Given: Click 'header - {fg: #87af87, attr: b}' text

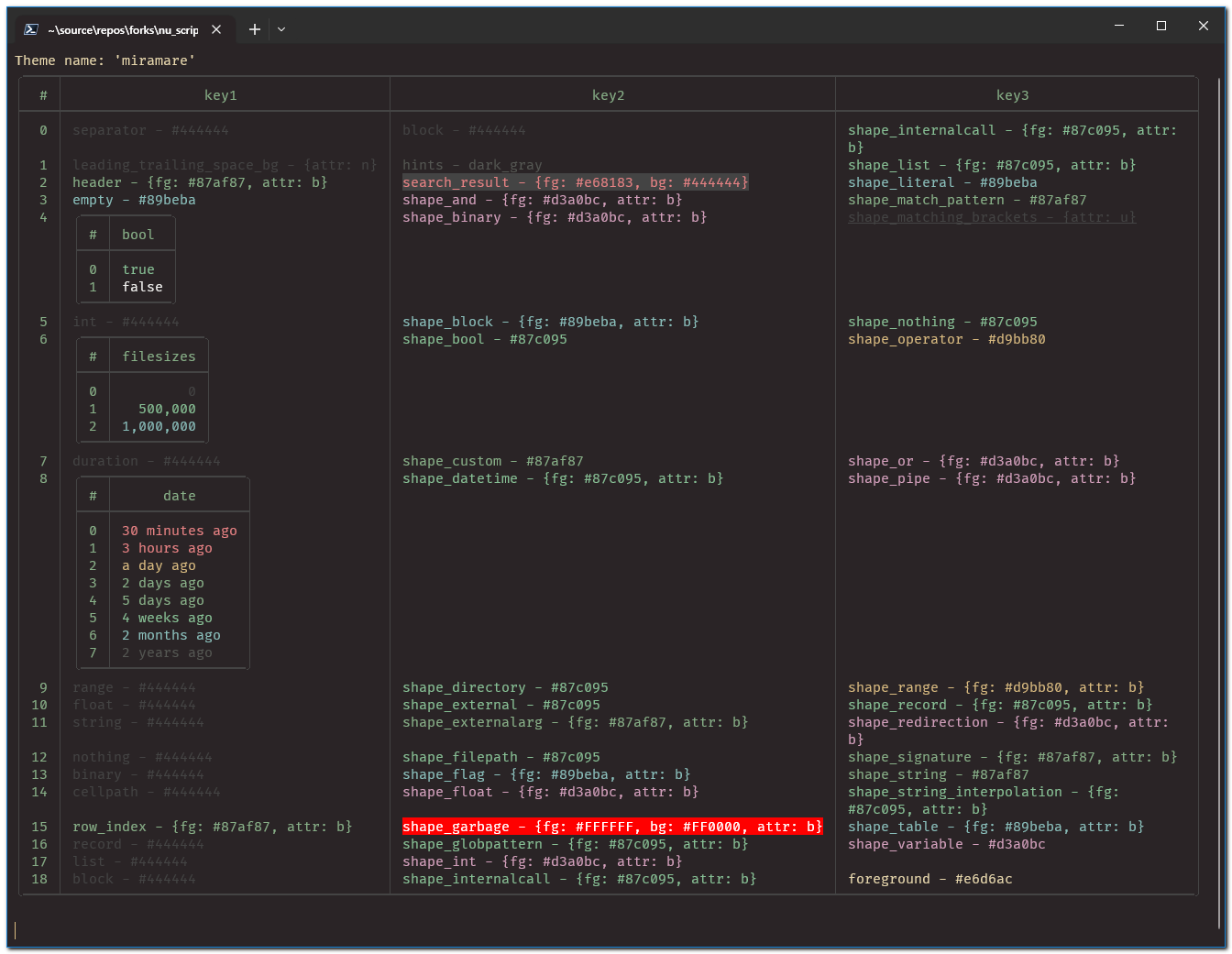Looking at the screenshot, I should (200, 182).
